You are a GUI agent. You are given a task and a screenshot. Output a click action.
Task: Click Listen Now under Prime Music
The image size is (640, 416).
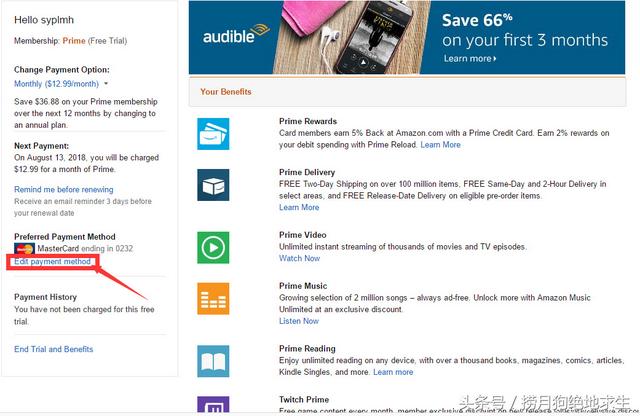pyautogui.click(x=299, y=321)
